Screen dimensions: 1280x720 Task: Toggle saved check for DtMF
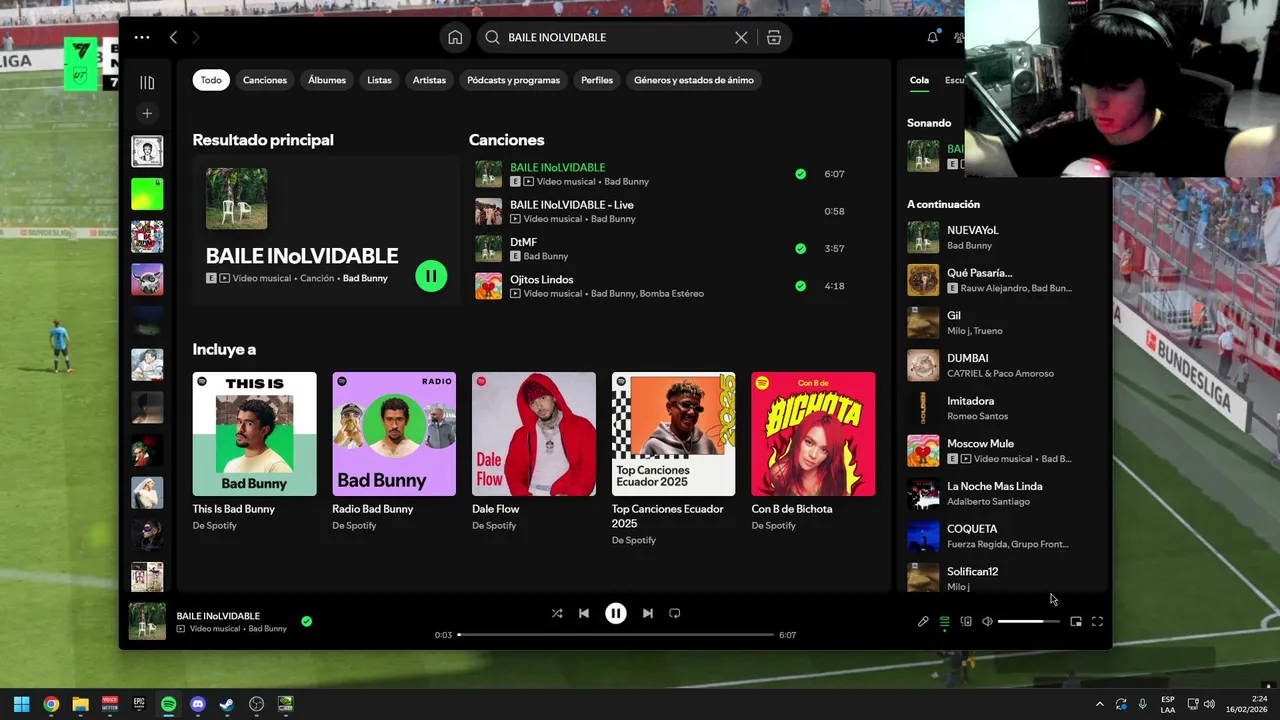[x=800, y=248]
